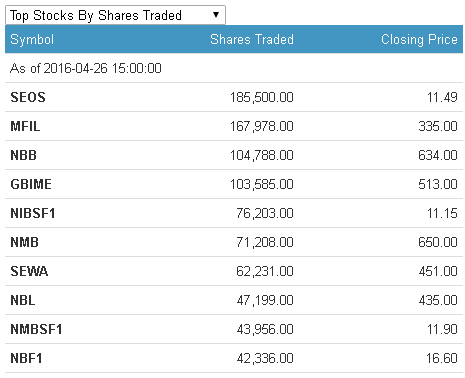465x378 pixels.
Task: Click NMB closing price 650.00
Action: tap(438, 242)
